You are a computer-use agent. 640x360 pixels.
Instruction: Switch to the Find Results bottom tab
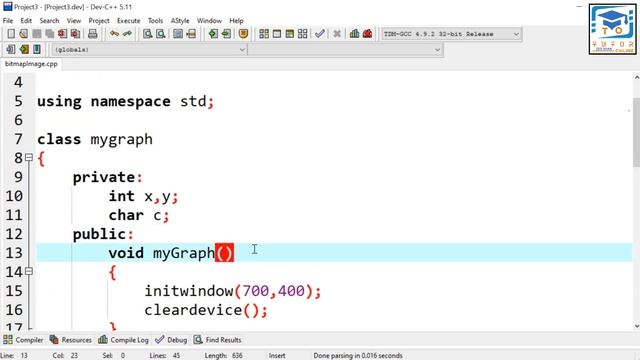coord(218,340)
